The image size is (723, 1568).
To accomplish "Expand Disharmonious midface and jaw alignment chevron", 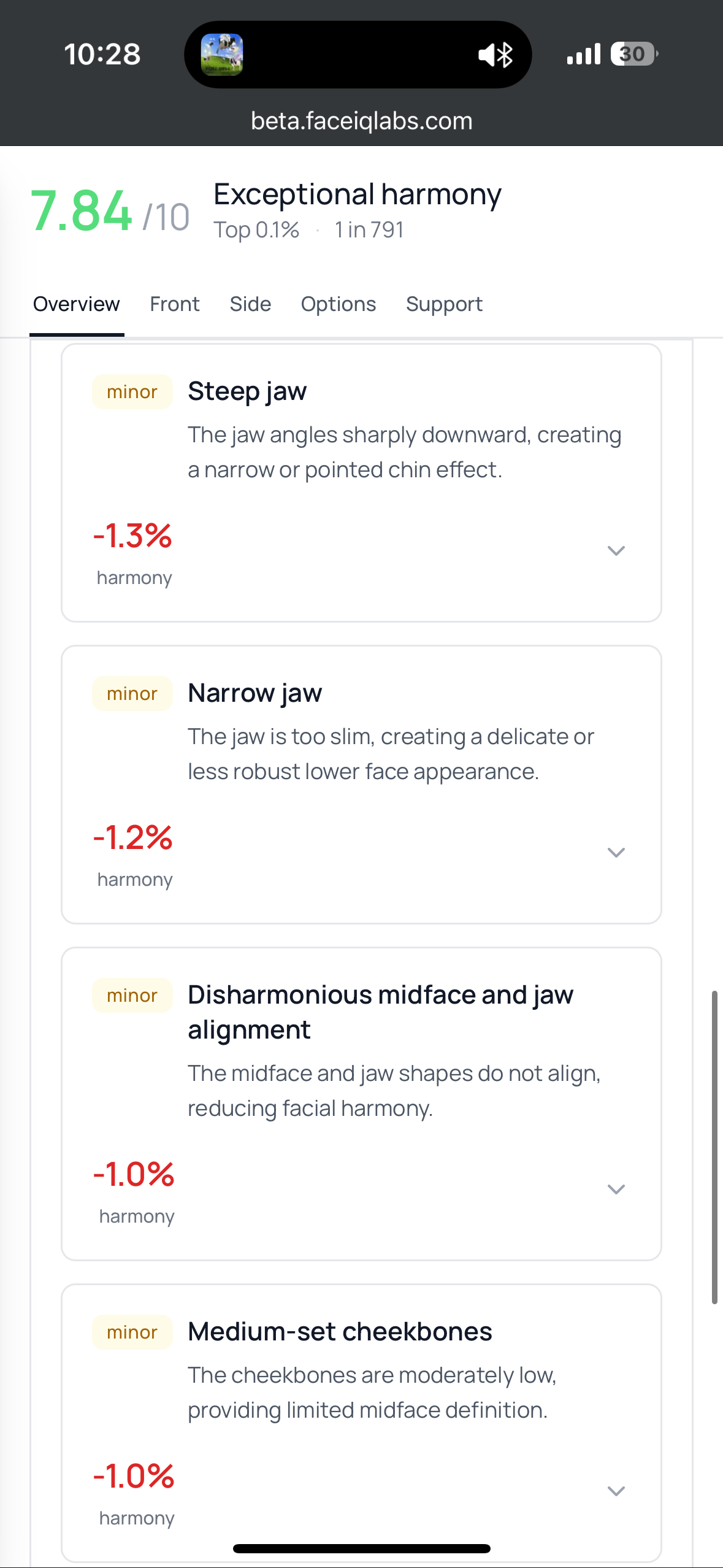I will click(x=616, y=1189).
